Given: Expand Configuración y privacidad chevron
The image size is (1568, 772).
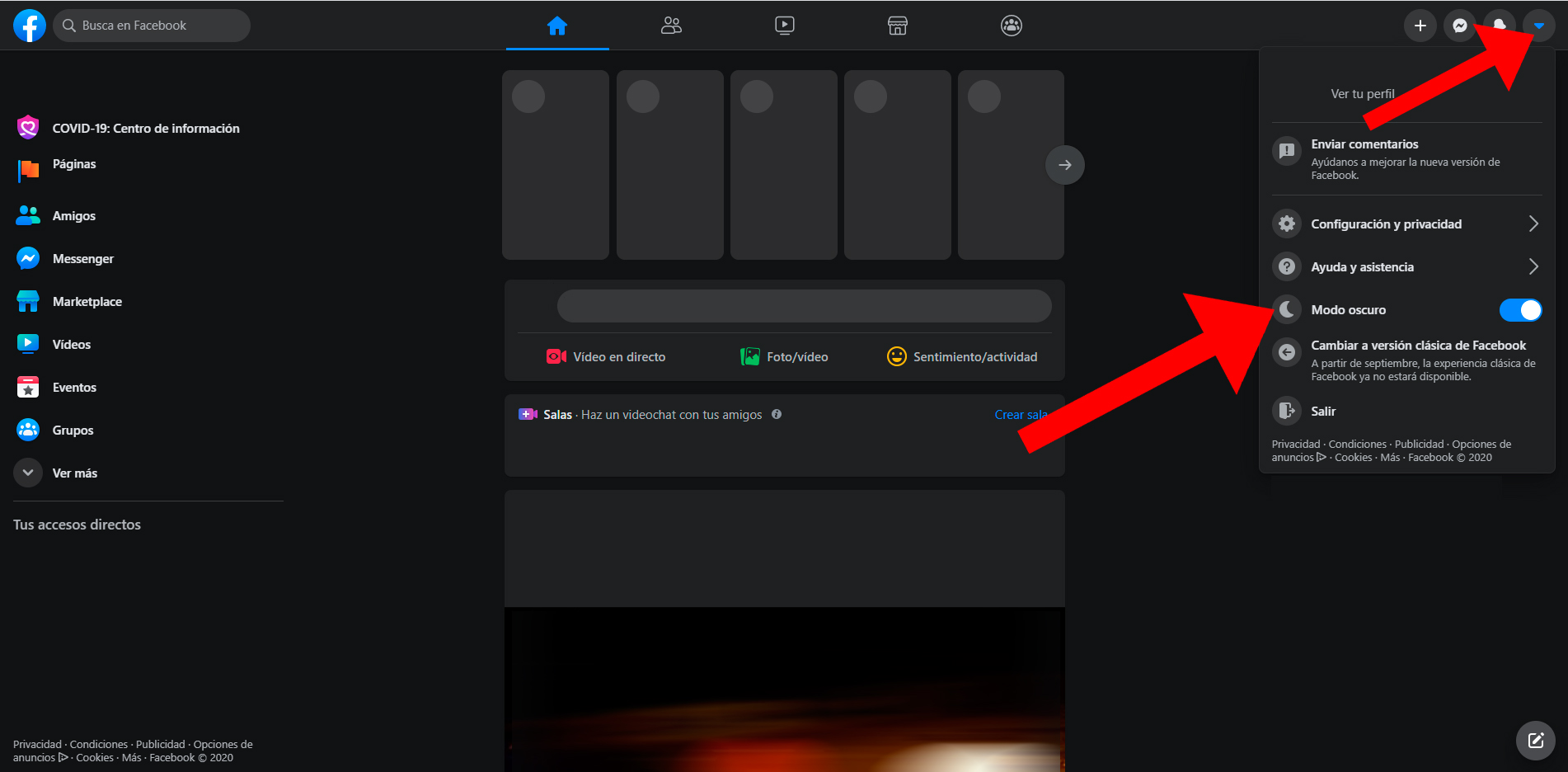Looking at the screenshot, I should (1533, 224).
